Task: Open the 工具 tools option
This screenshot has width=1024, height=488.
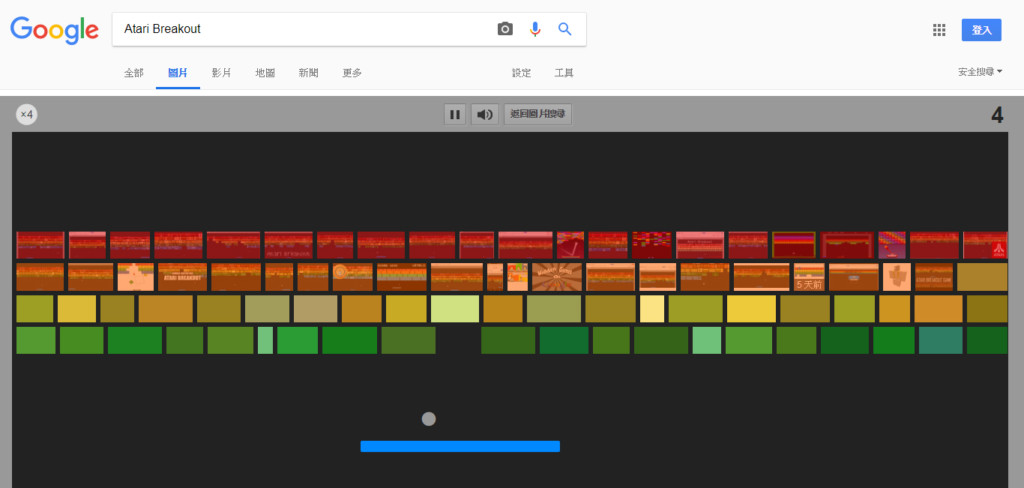Action: pyautogui.click(x=564, y=73)
